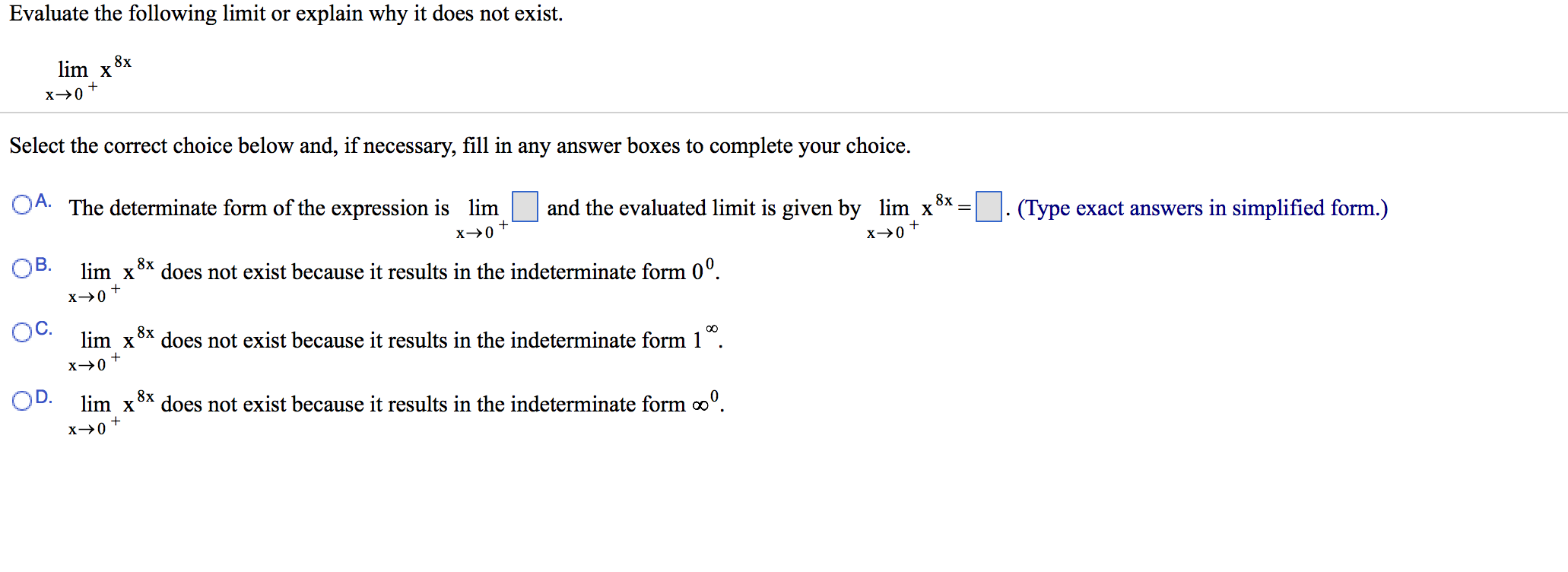The height and width of the screenshot is (572, 1568).
Task: Click the blue label C next to third radio
Action: tap(43, 329)
